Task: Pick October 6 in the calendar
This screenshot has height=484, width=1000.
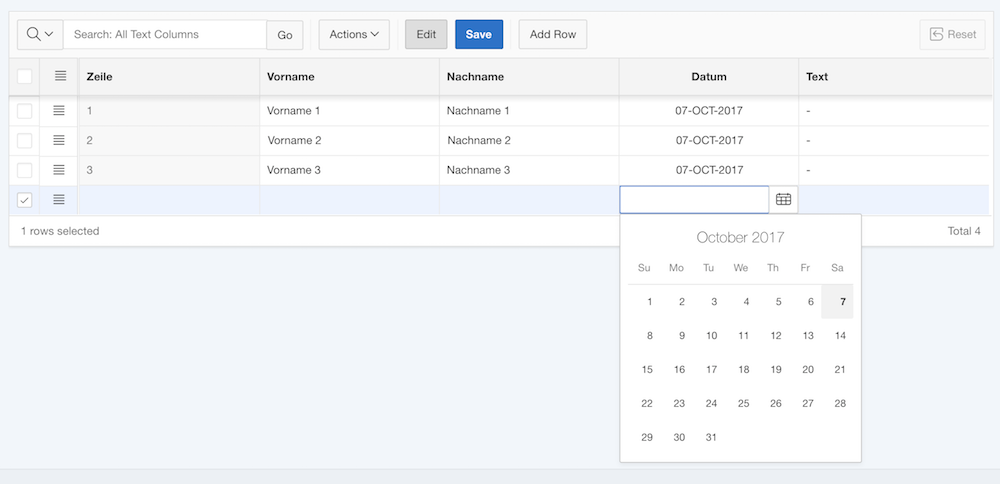Action: [x=805, y=302]
